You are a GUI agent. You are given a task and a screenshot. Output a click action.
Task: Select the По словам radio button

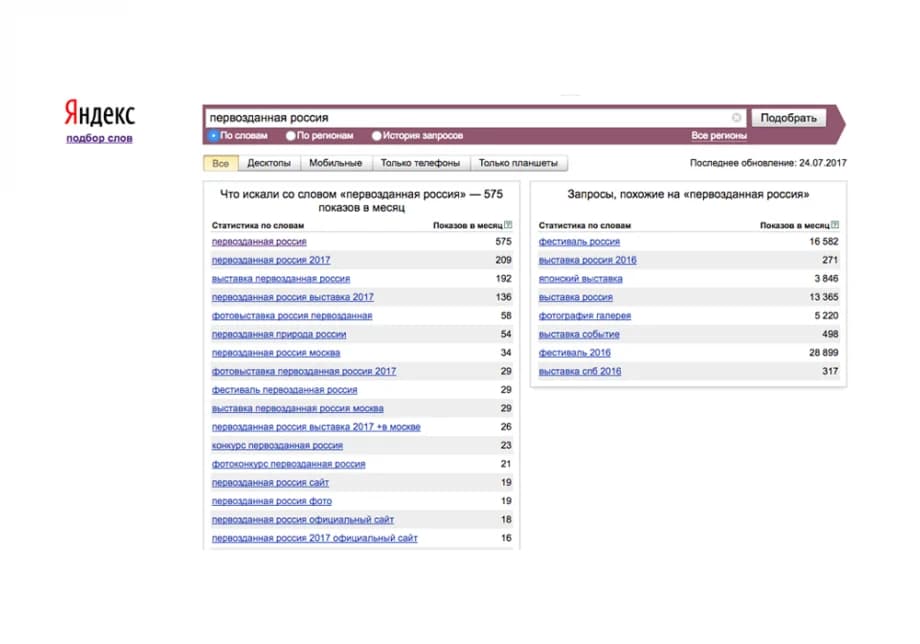[214, 135]
